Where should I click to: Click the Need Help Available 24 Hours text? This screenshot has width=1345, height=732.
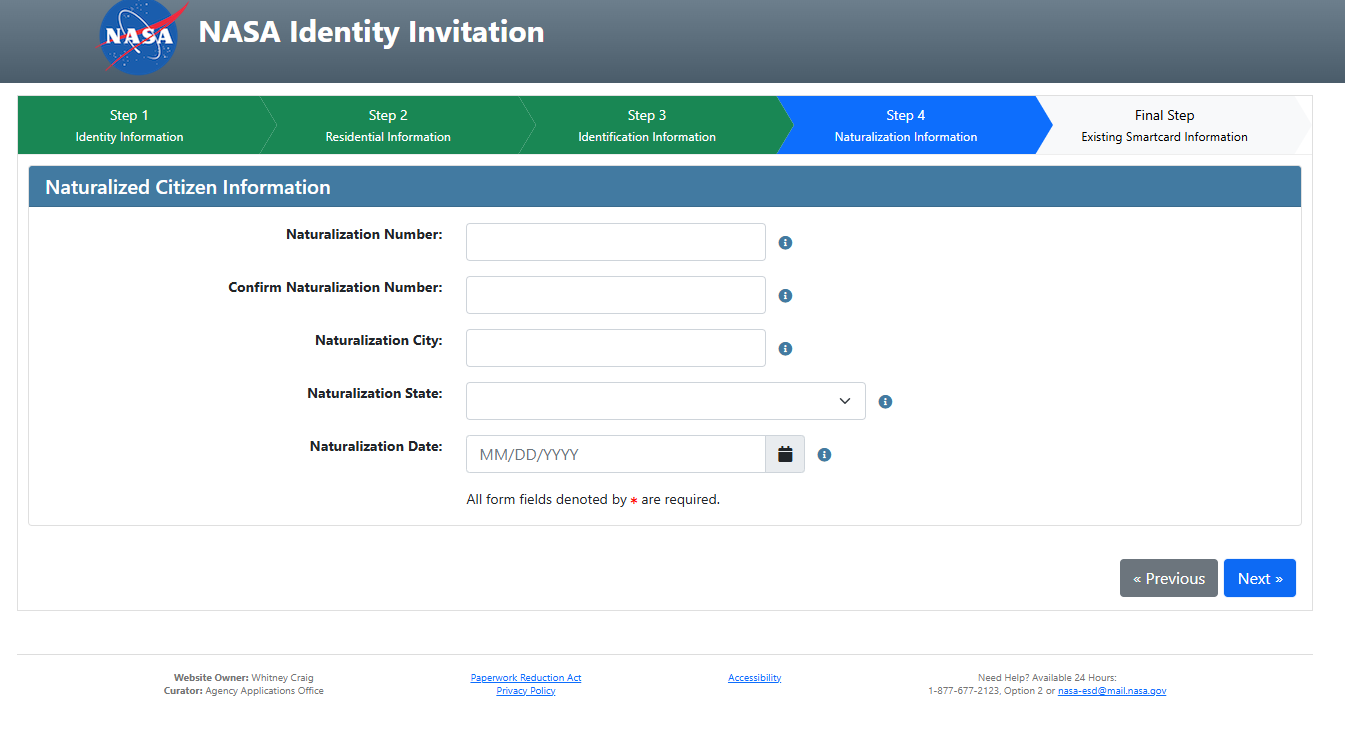pos(1047,678)
